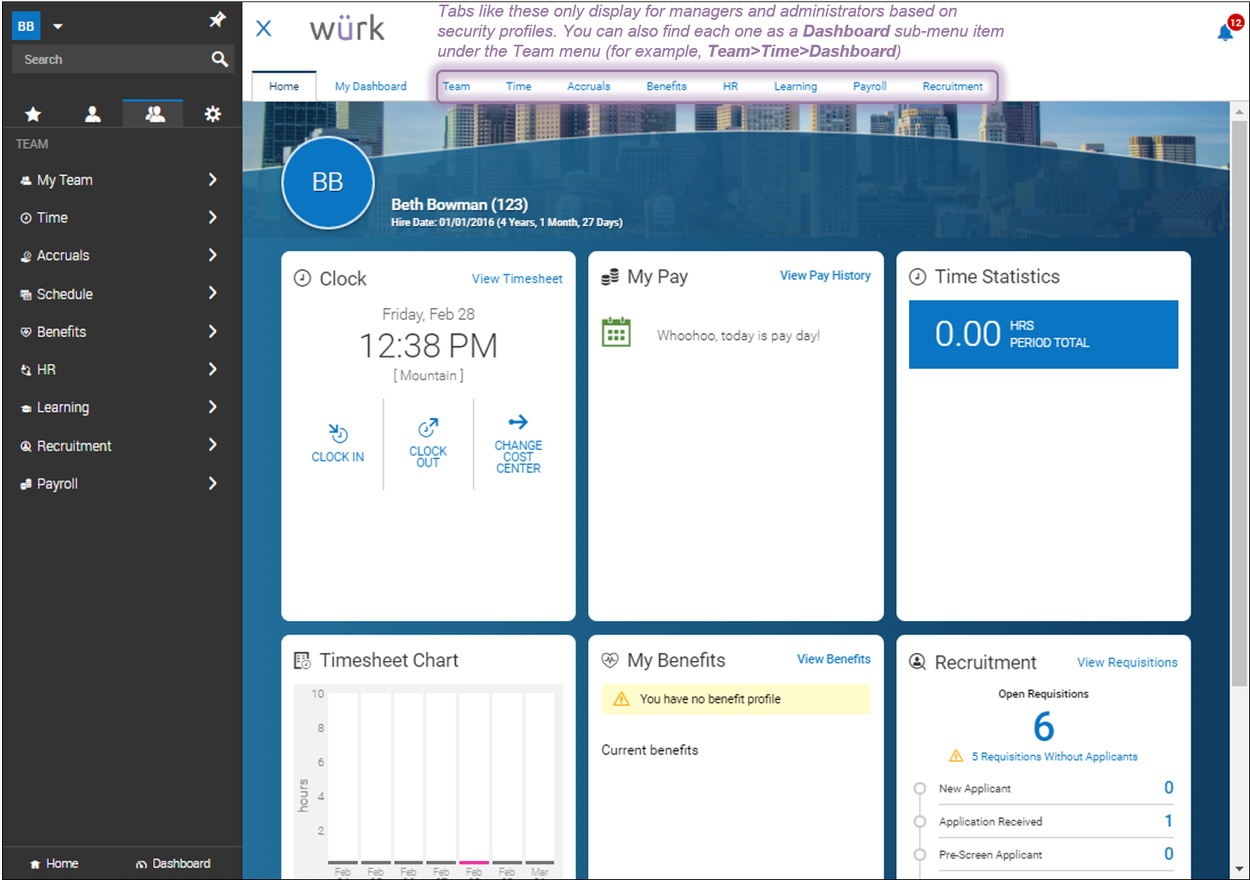This screenshot has width=1250, height=880.
Task: Click the würk logo
Action: (x=347, y=28)
